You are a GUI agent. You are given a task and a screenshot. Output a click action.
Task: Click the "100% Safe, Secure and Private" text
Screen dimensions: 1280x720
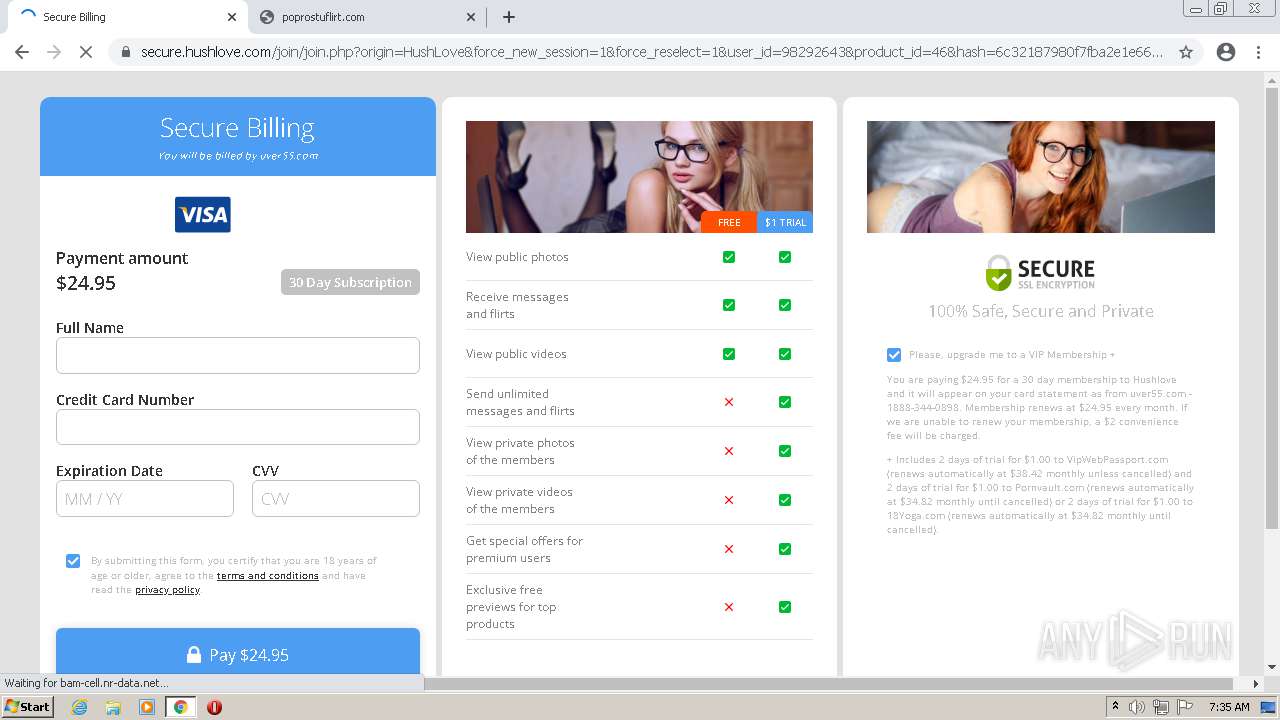click(x=1041, y=311)
